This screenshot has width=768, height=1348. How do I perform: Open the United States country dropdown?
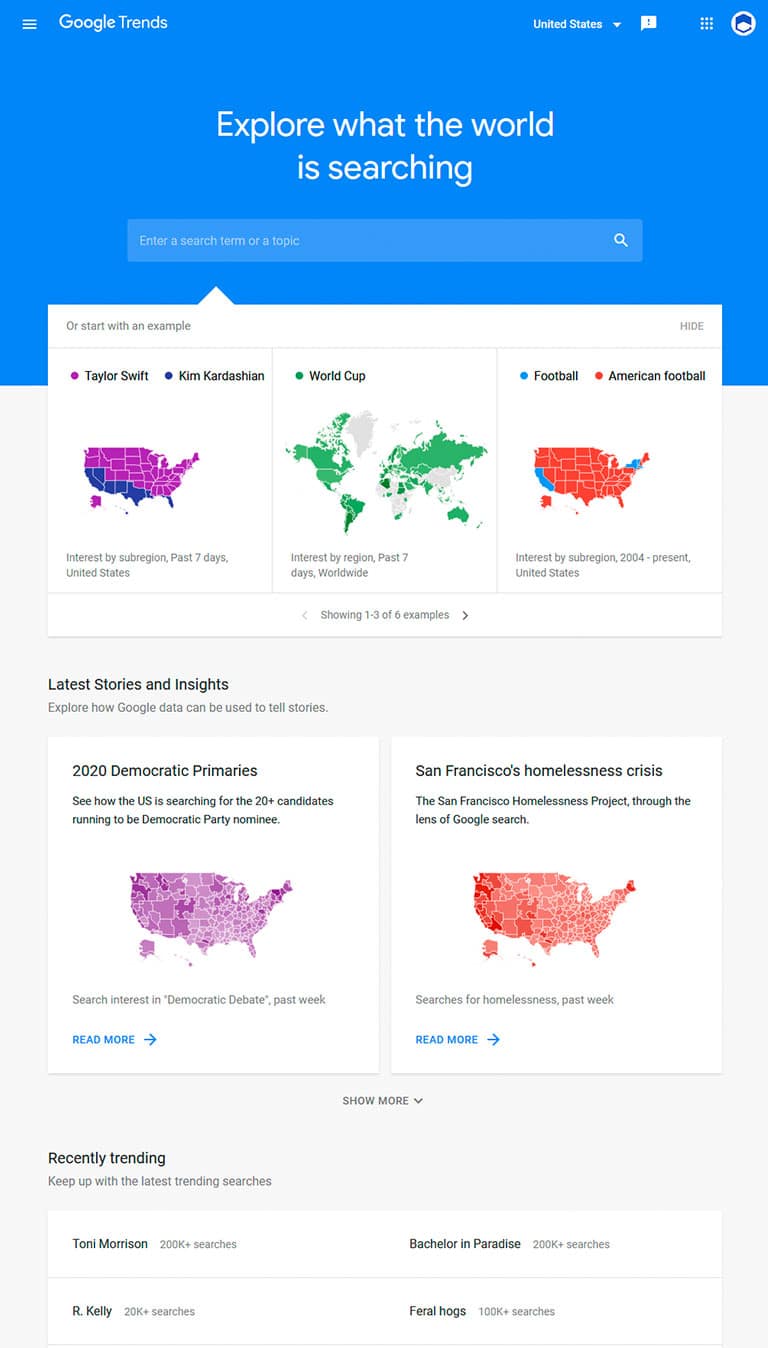click(x=577, y=24)
